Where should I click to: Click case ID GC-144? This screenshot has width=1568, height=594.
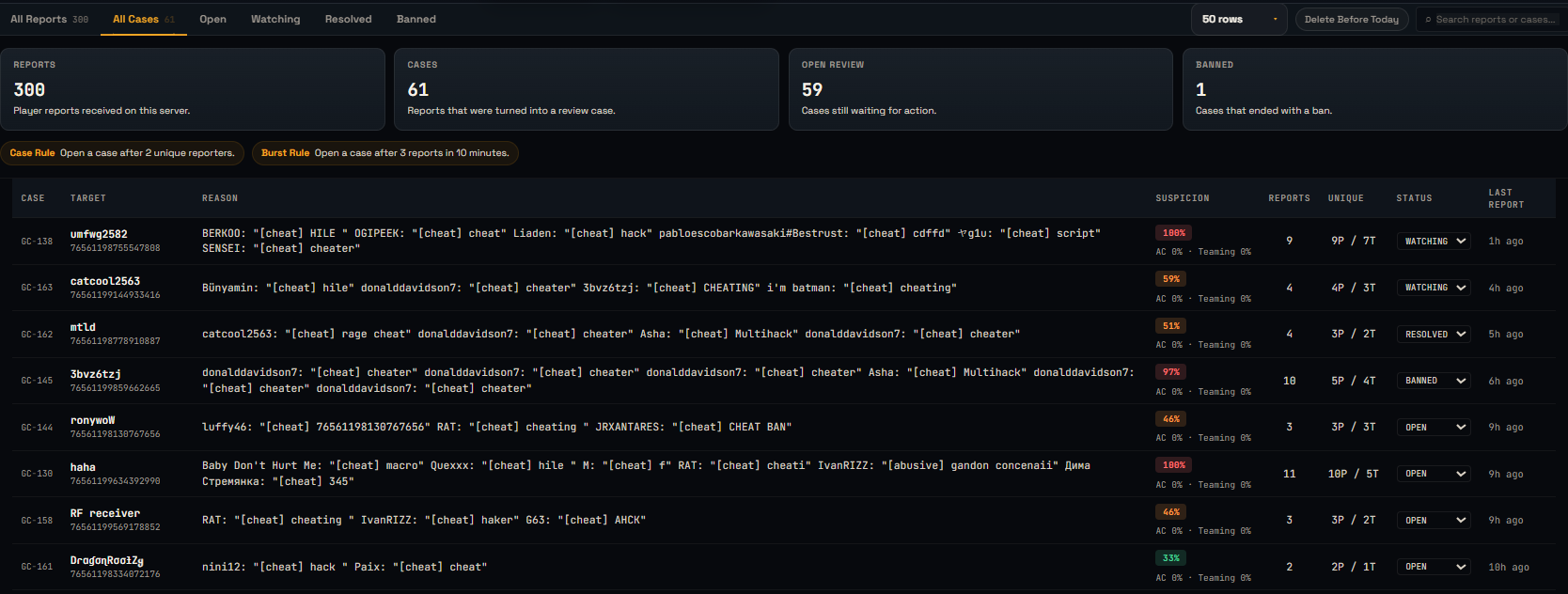(x=37, y=428)
